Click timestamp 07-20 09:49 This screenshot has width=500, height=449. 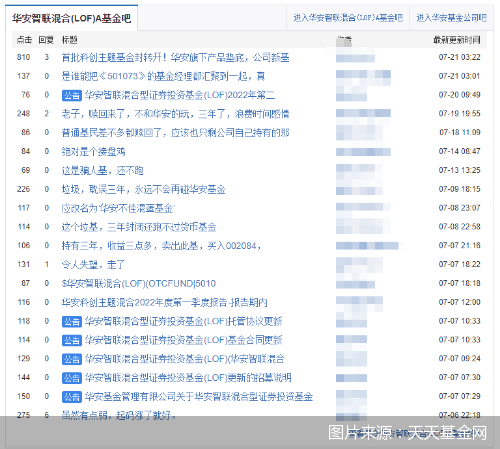[x=459, y=95]
